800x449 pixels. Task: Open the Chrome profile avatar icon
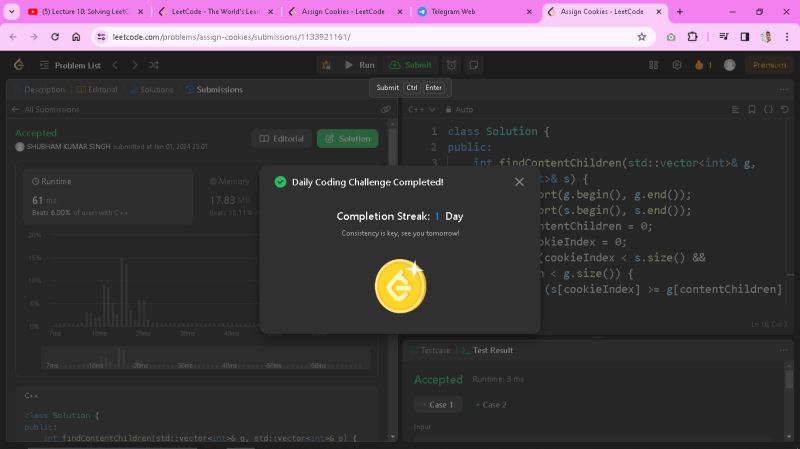766,37
